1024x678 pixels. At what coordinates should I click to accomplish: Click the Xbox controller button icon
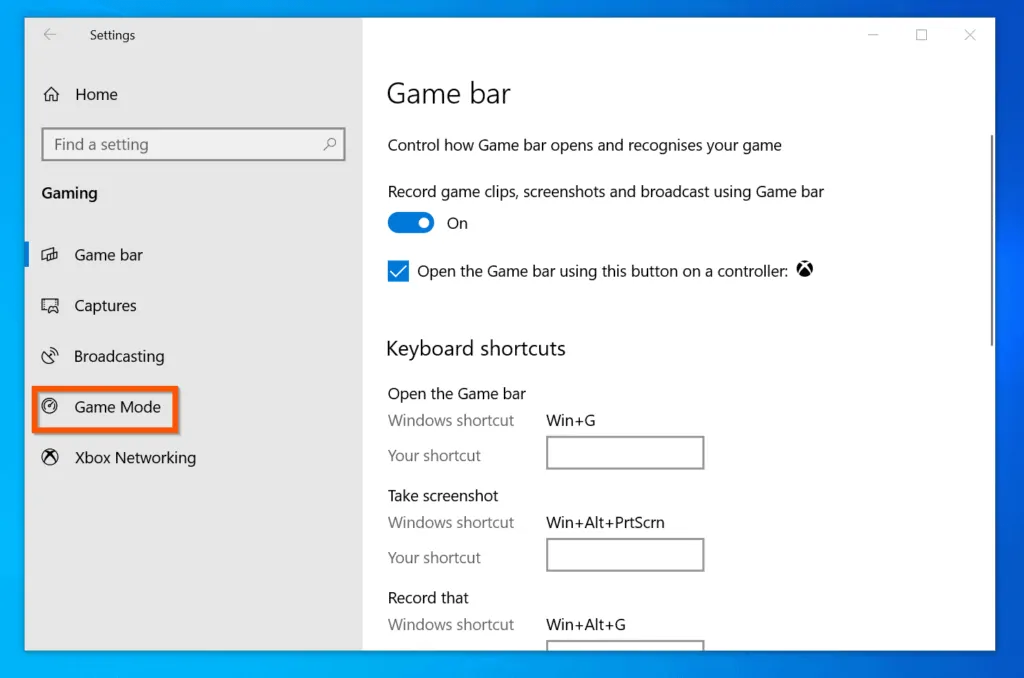804,269
